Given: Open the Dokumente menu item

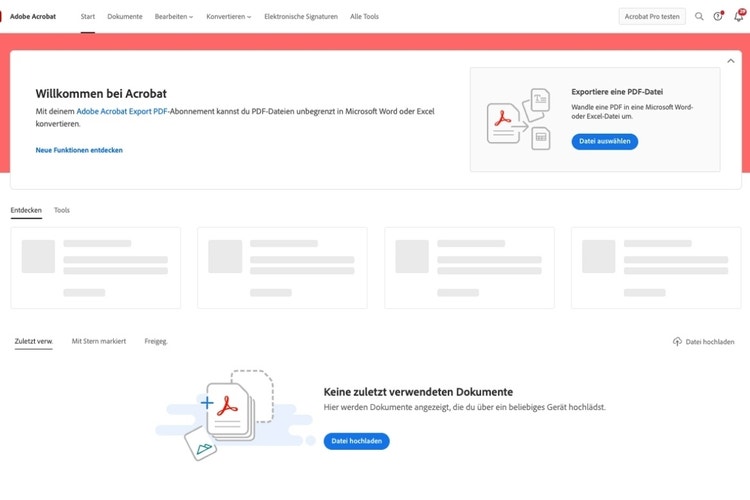Looking at the screenshot, I should [125, 16].
